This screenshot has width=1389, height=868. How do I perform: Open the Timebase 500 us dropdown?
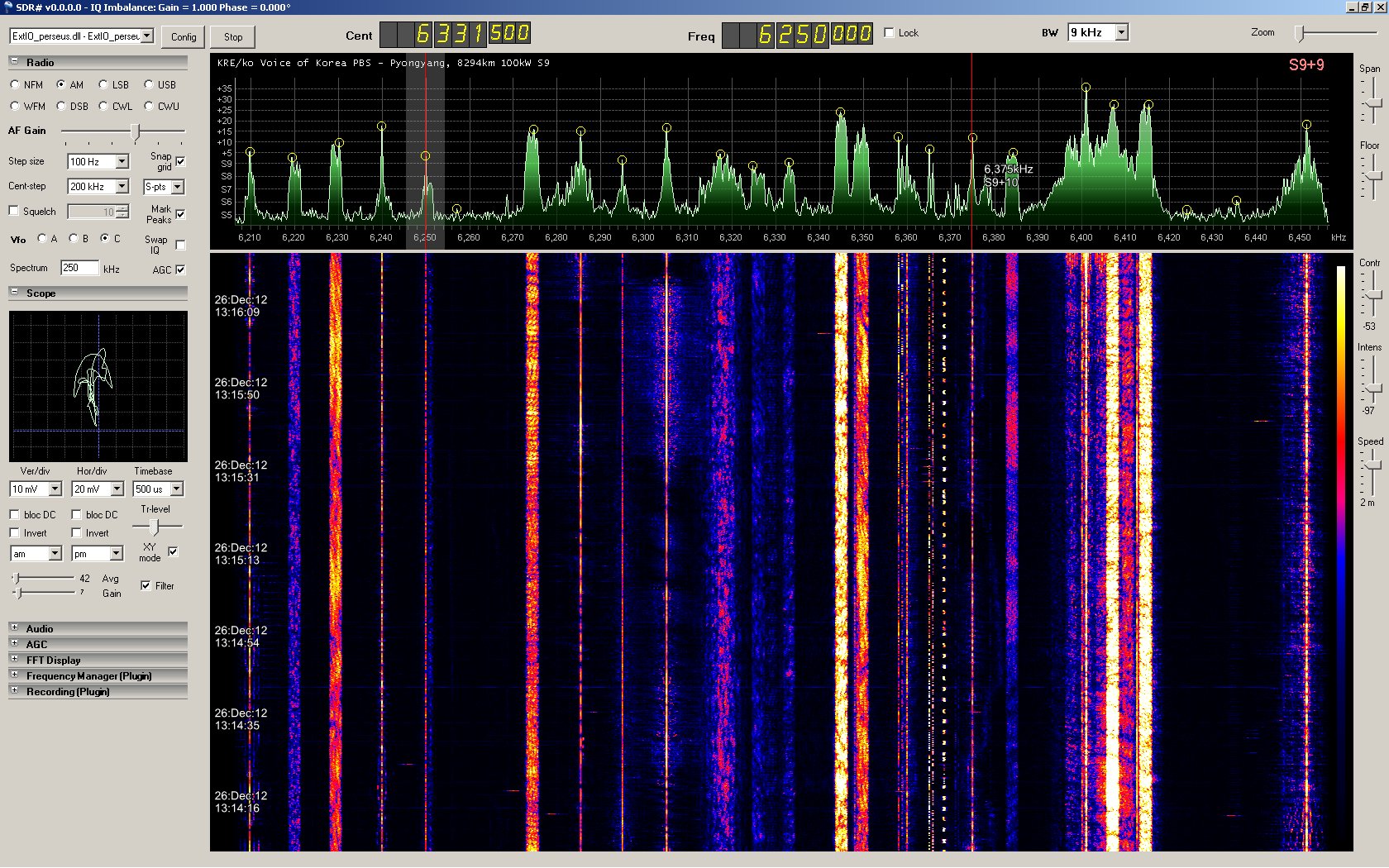tap(176, 489)
